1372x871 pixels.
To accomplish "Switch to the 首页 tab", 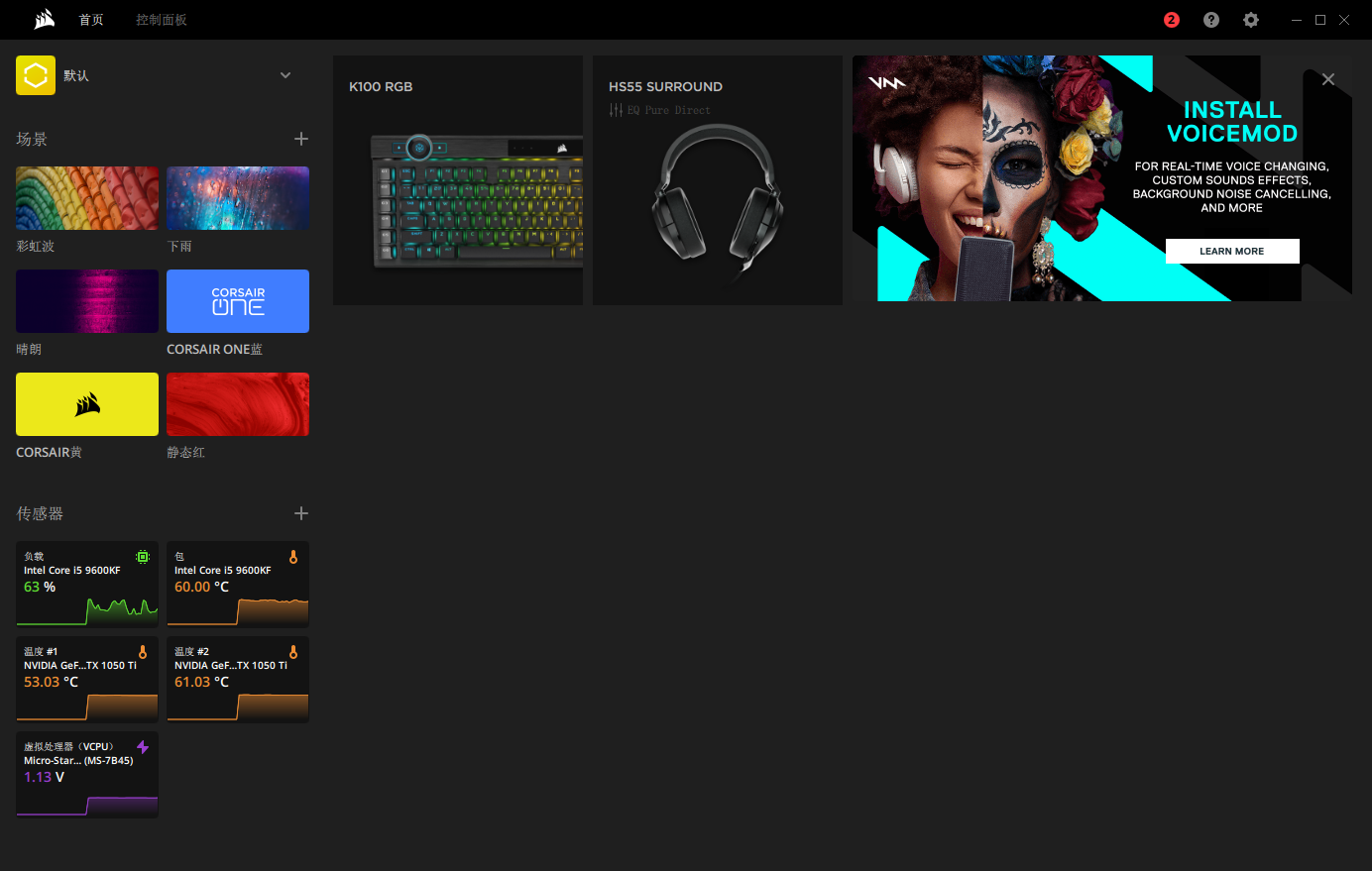I will [91, 20].
